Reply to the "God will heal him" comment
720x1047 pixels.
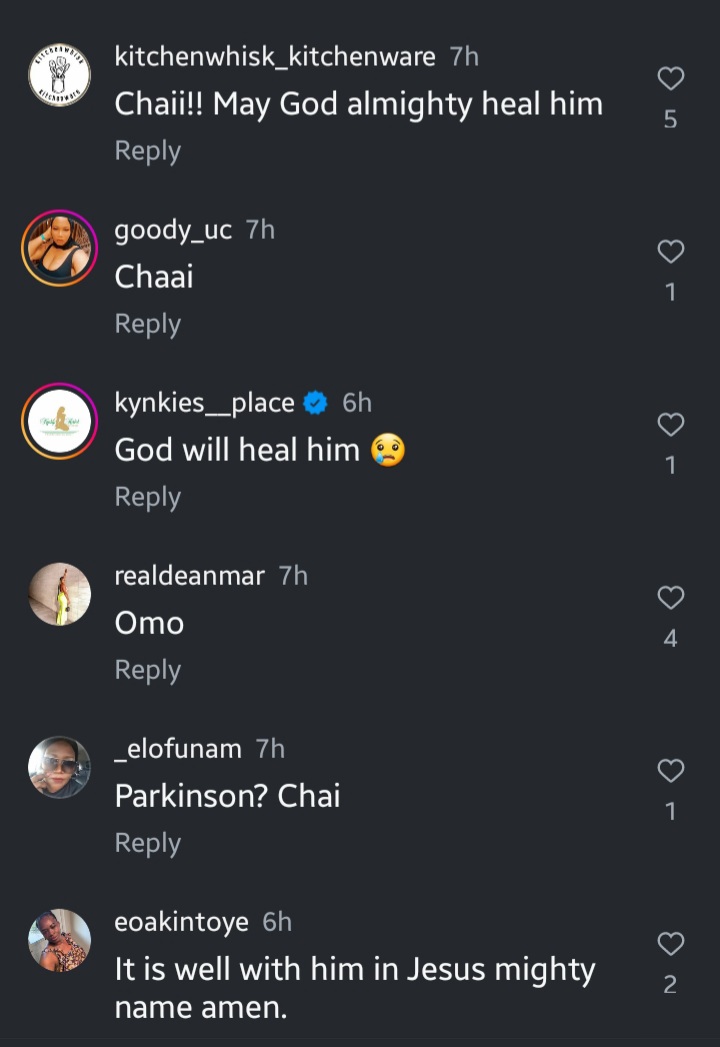pyautogui.click(x=148, y=497)
